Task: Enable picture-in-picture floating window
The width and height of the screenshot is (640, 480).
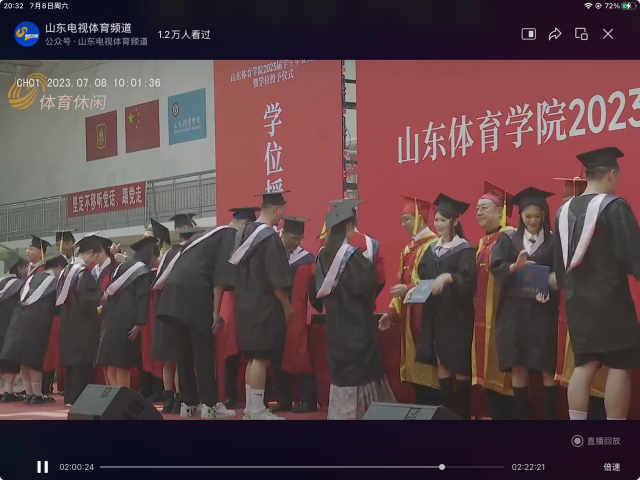Action: [x=581, y=34]
